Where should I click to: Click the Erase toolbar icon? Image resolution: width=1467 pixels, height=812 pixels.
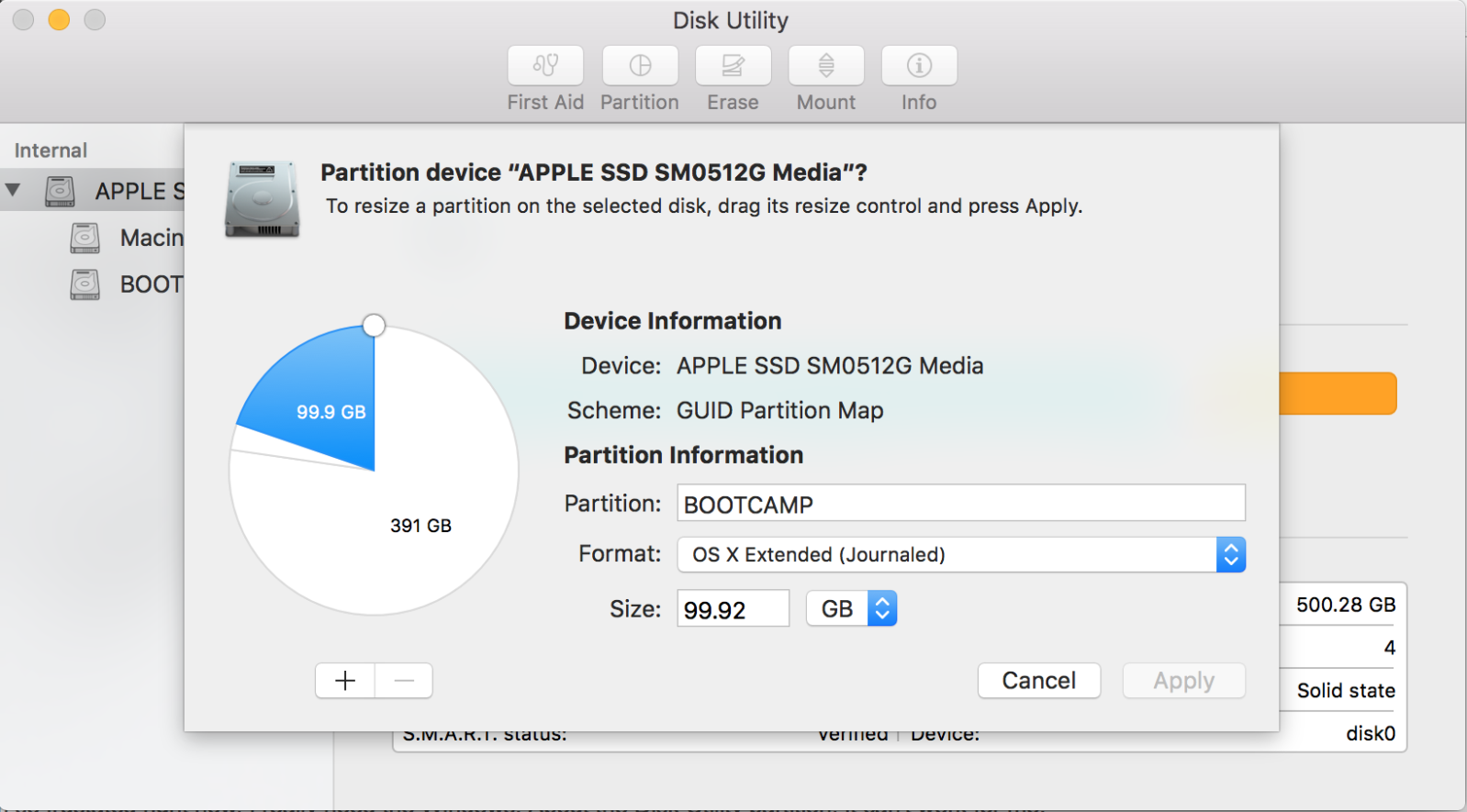733,66
